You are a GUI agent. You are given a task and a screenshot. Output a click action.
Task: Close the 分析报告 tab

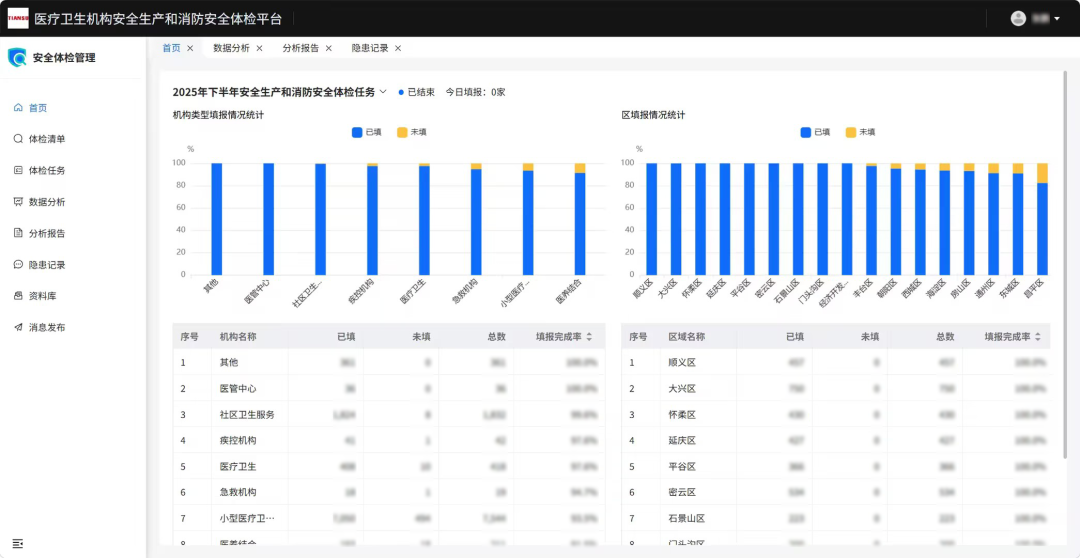click(329, 48)
